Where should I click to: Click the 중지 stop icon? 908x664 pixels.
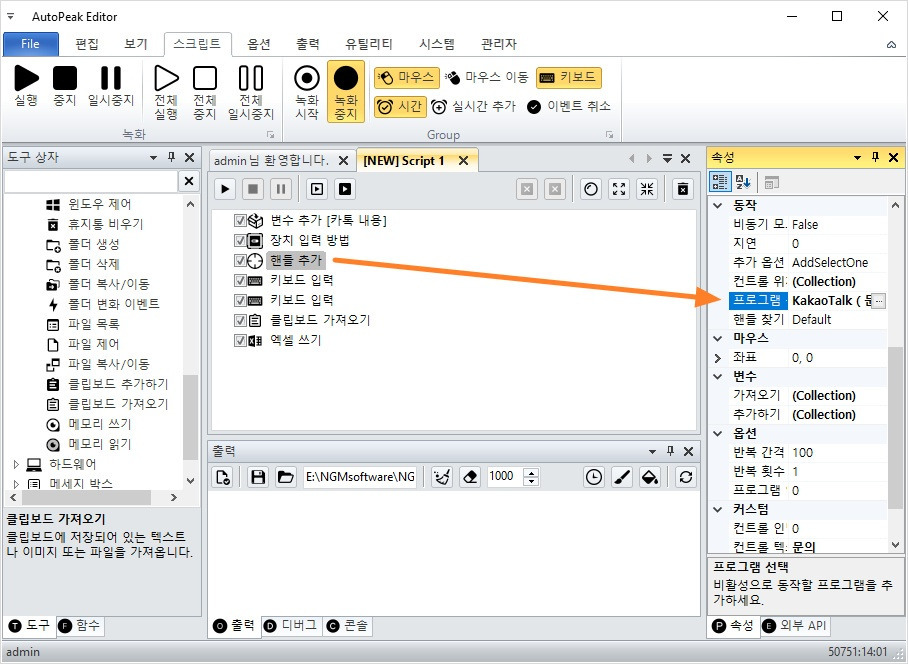(65, 86)
